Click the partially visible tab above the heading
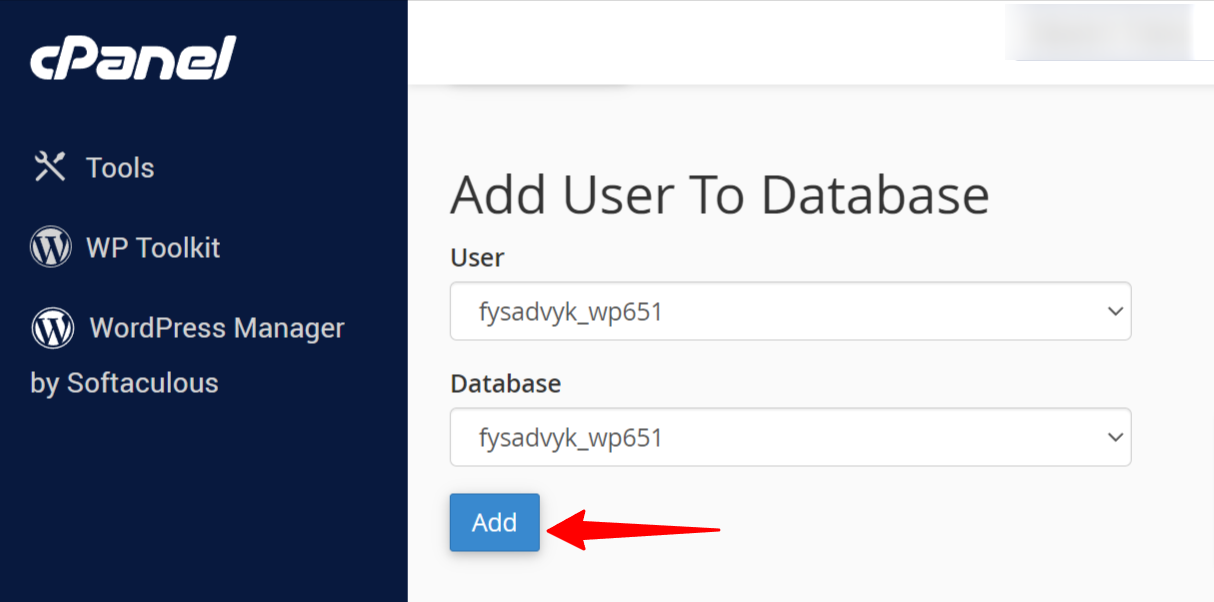The width and height of the screenshot is (1214, 602). point(540,85)
